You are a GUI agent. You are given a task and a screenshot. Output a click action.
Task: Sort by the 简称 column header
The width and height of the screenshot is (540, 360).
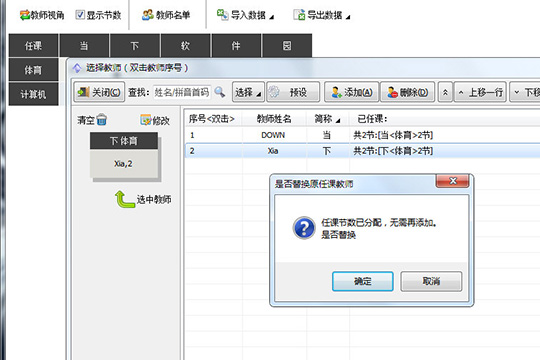tap(327, 119)
